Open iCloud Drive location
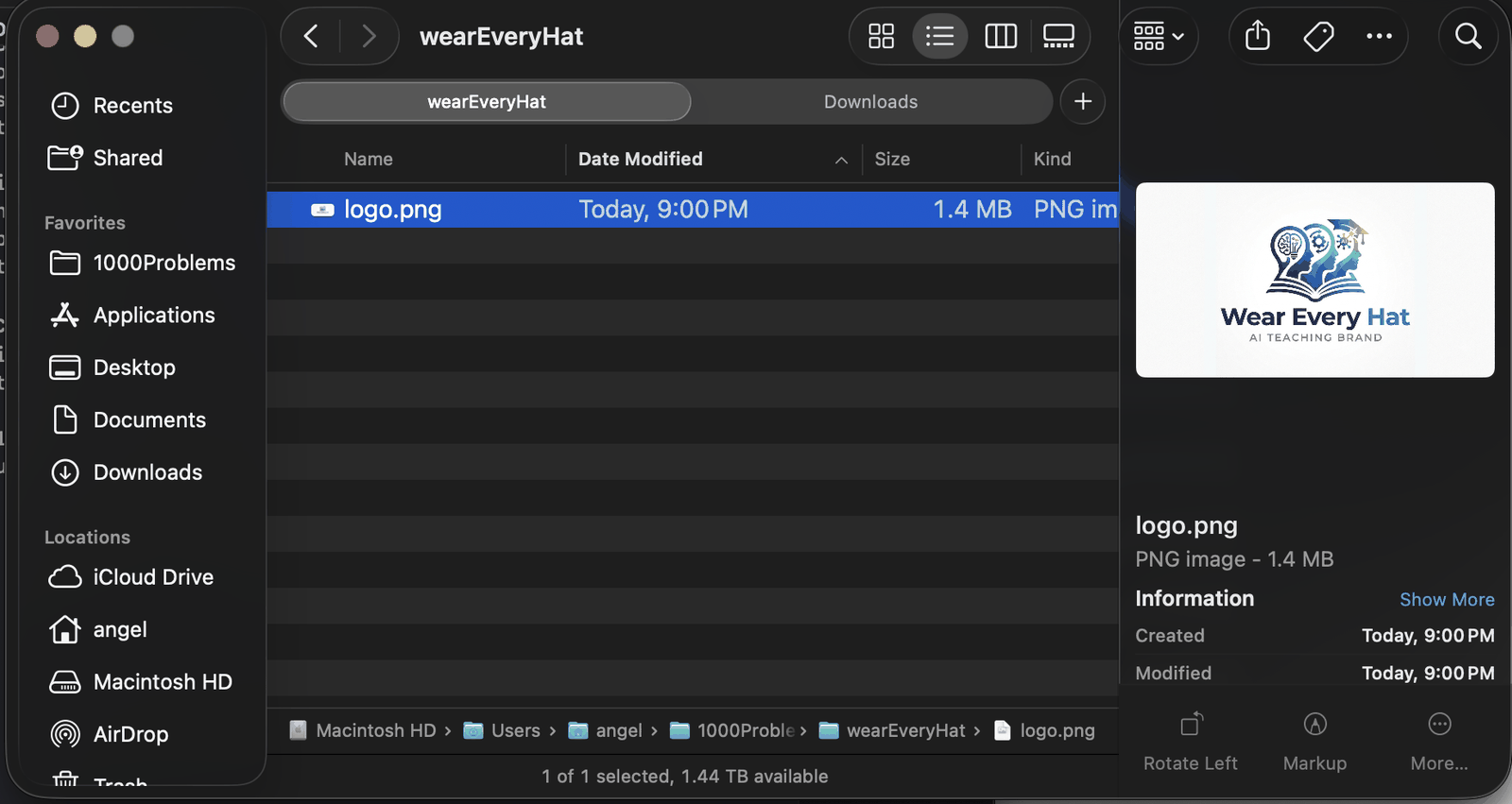Image resolution: width=1512 pixels, height=804 pixels. 131,577
